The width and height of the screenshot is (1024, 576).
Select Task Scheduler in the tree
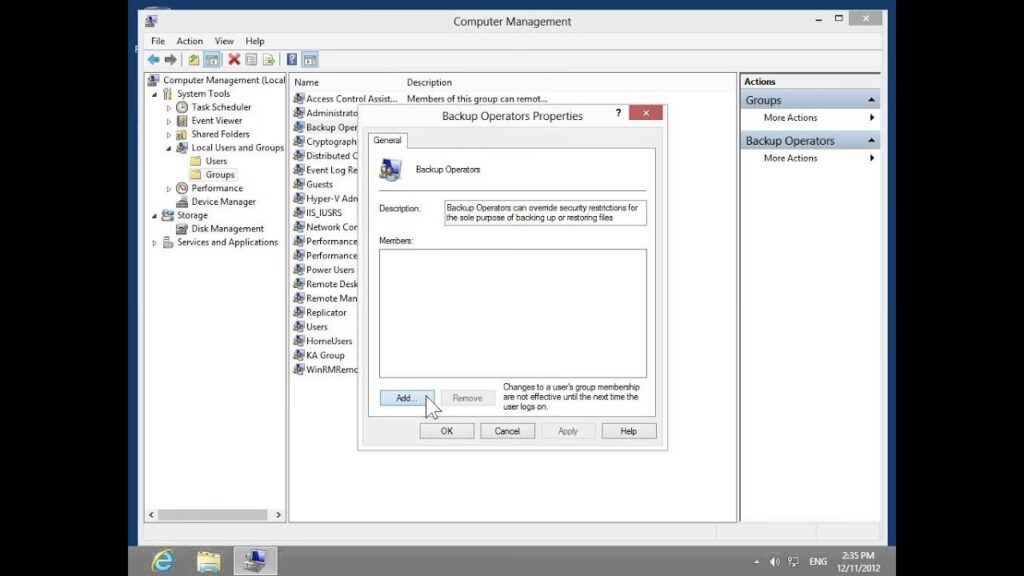[221, 107]
